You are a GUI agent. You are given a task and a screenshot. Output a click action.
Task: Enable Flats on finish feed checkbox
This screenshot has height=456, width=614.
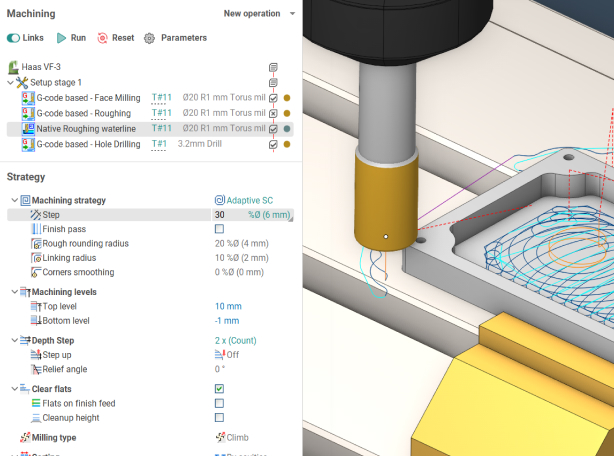point(219,403)
